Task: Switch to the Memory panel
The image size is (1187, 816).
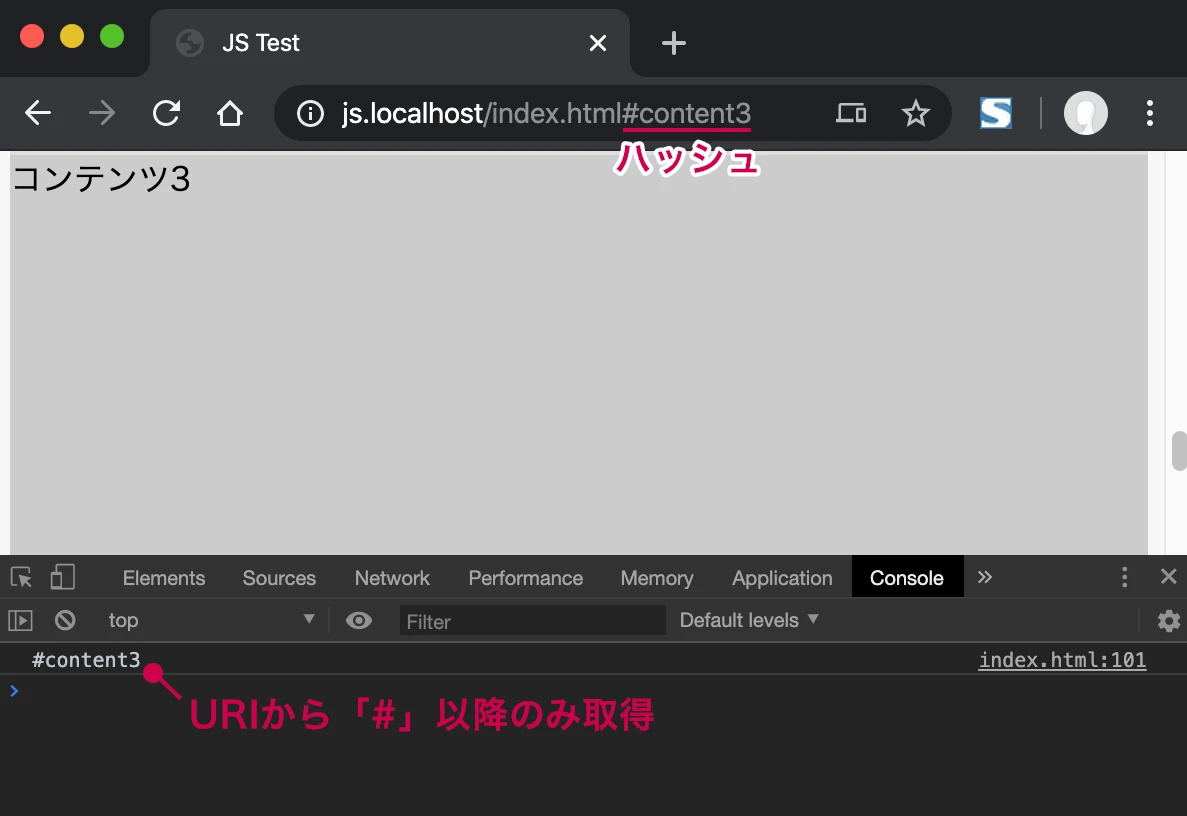Action: tap(656, 578)
